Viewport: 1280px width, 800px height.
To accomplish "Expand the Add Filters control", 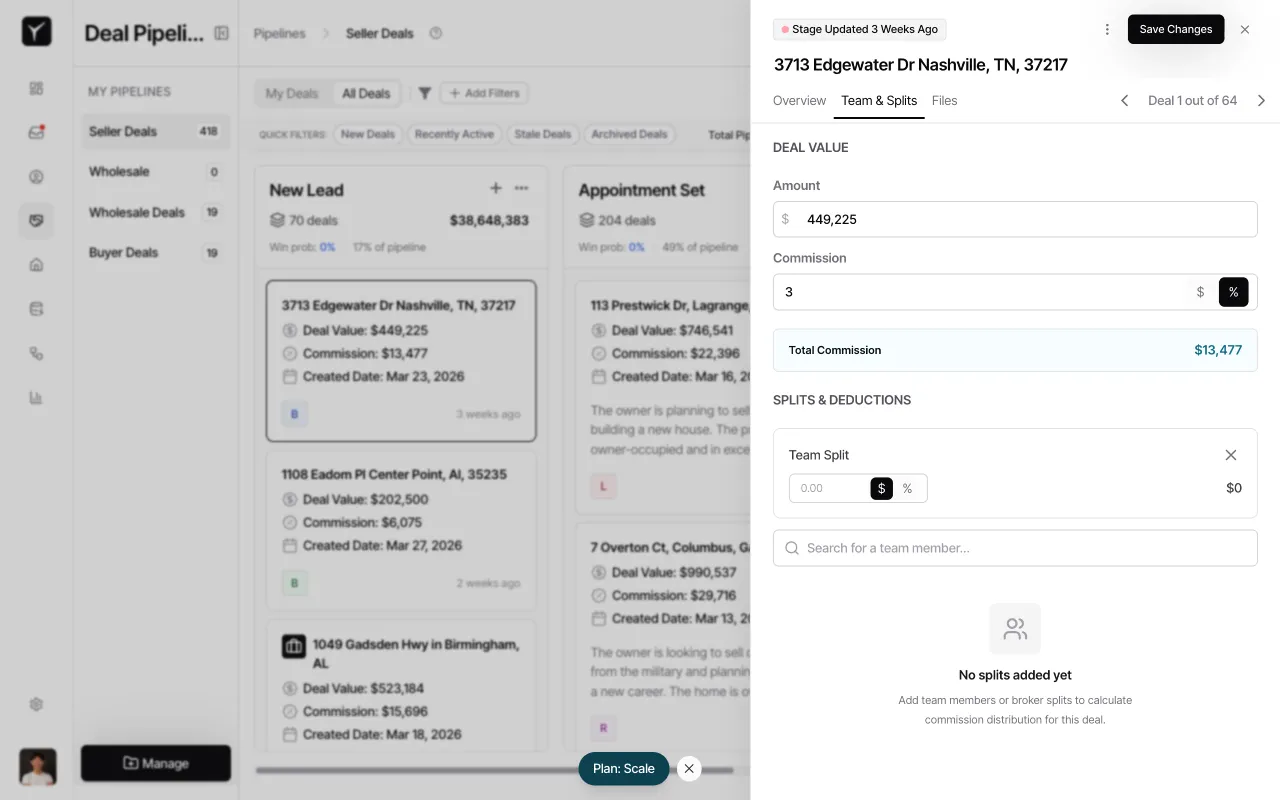I will [x=484, y=93].
